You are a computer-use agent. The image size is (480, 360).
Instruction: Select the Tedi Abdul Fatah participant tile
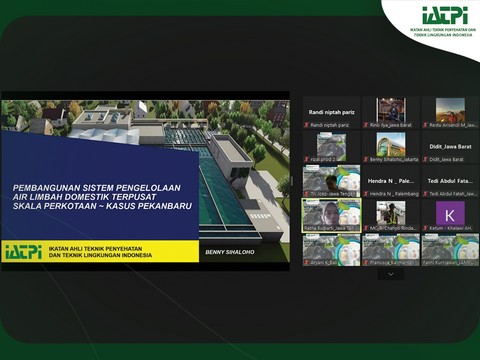click(x=450, y=181)
